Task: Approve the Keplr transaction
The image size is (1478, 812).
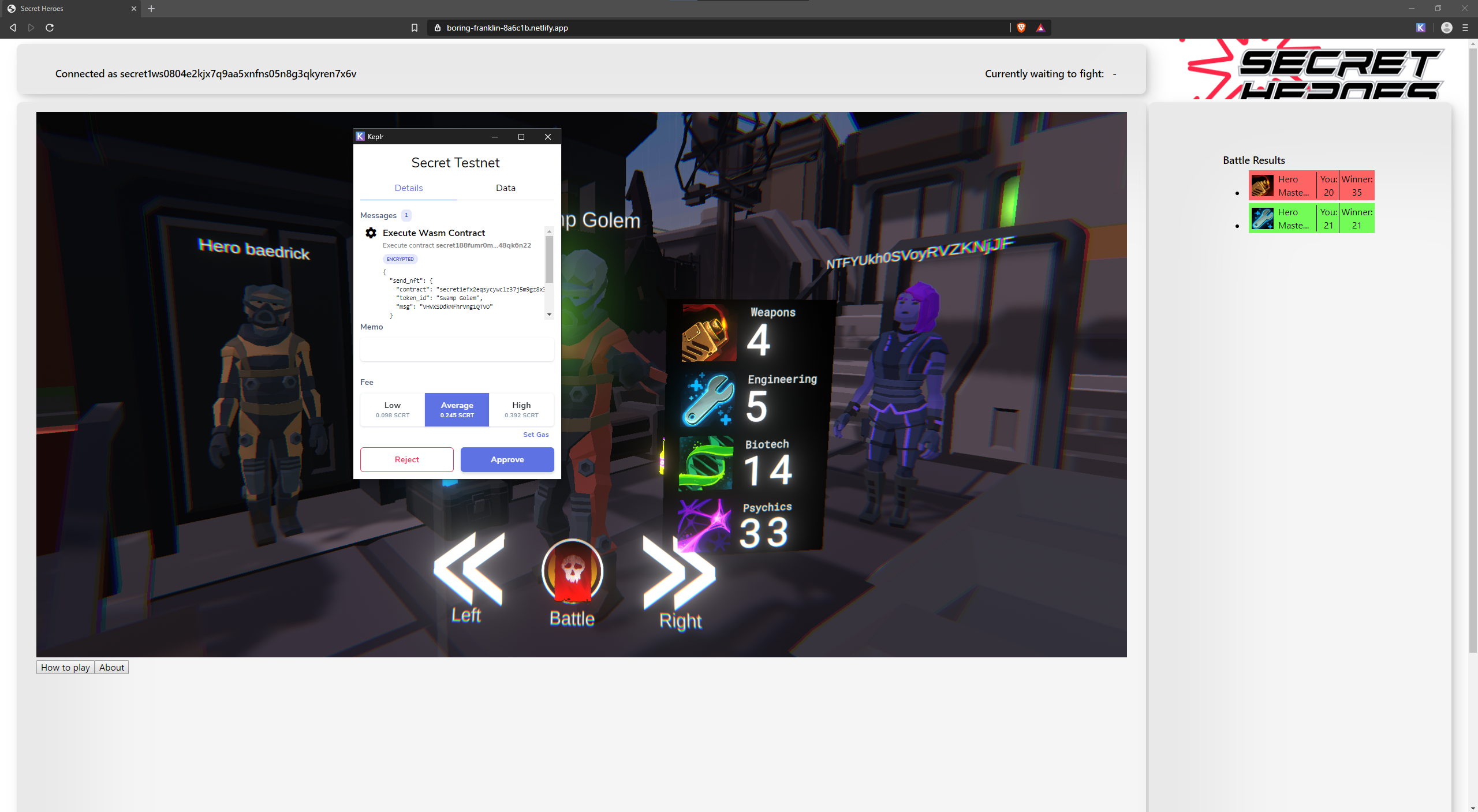Action: (507, 459)
